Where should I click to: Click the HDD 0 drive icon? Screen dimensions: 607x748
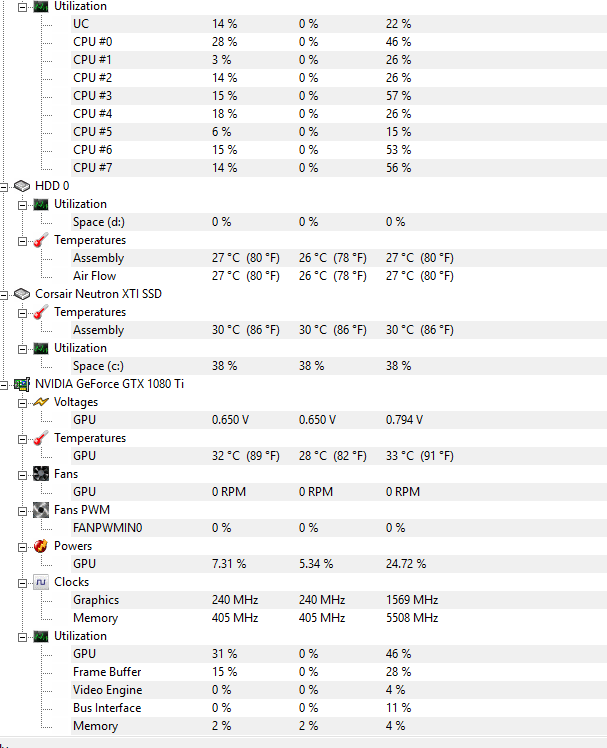[22, 186]
